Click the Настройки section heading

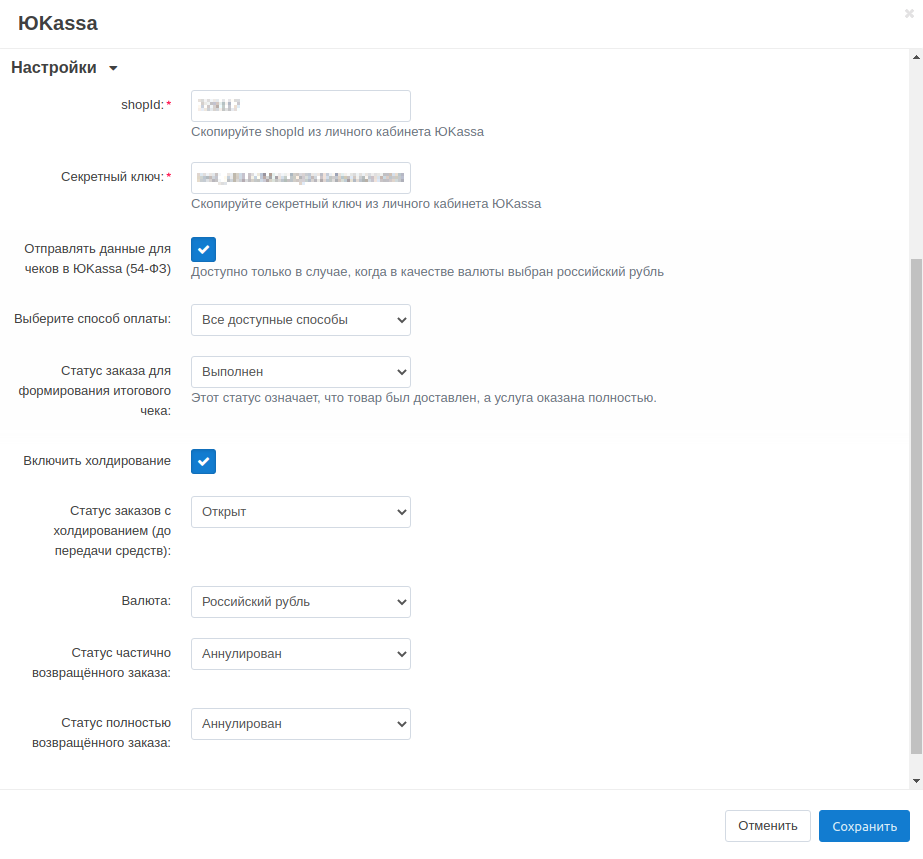(54, 68)
